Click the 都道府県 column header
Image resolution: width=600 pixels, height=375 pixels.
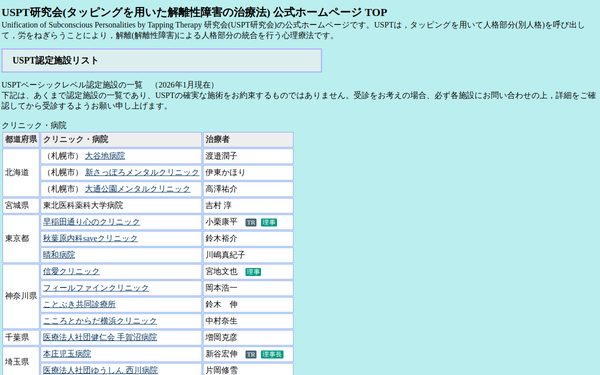pyautogui.click(x=21, y=140)
